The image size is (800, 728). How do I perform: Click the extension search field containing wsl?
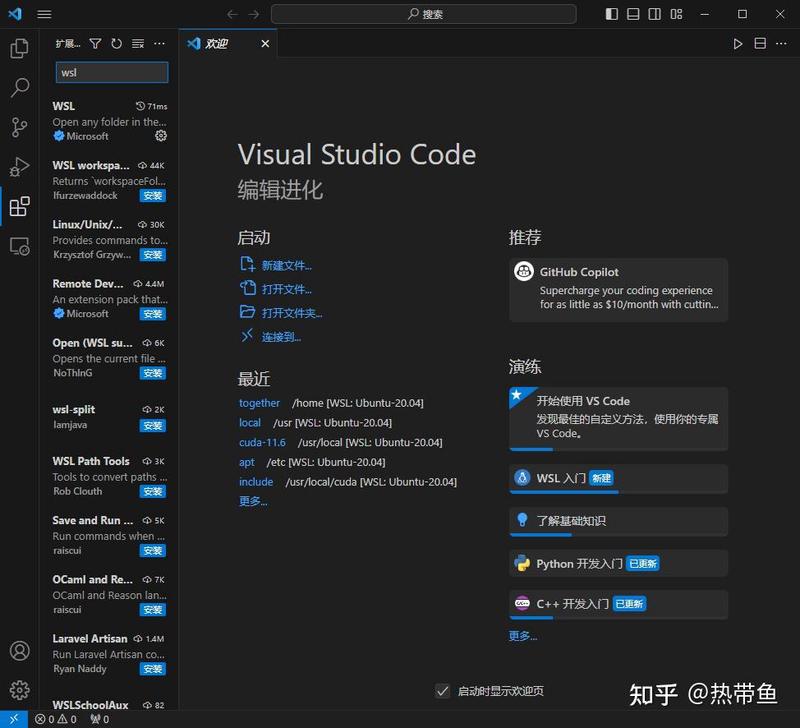coord(111,73)
